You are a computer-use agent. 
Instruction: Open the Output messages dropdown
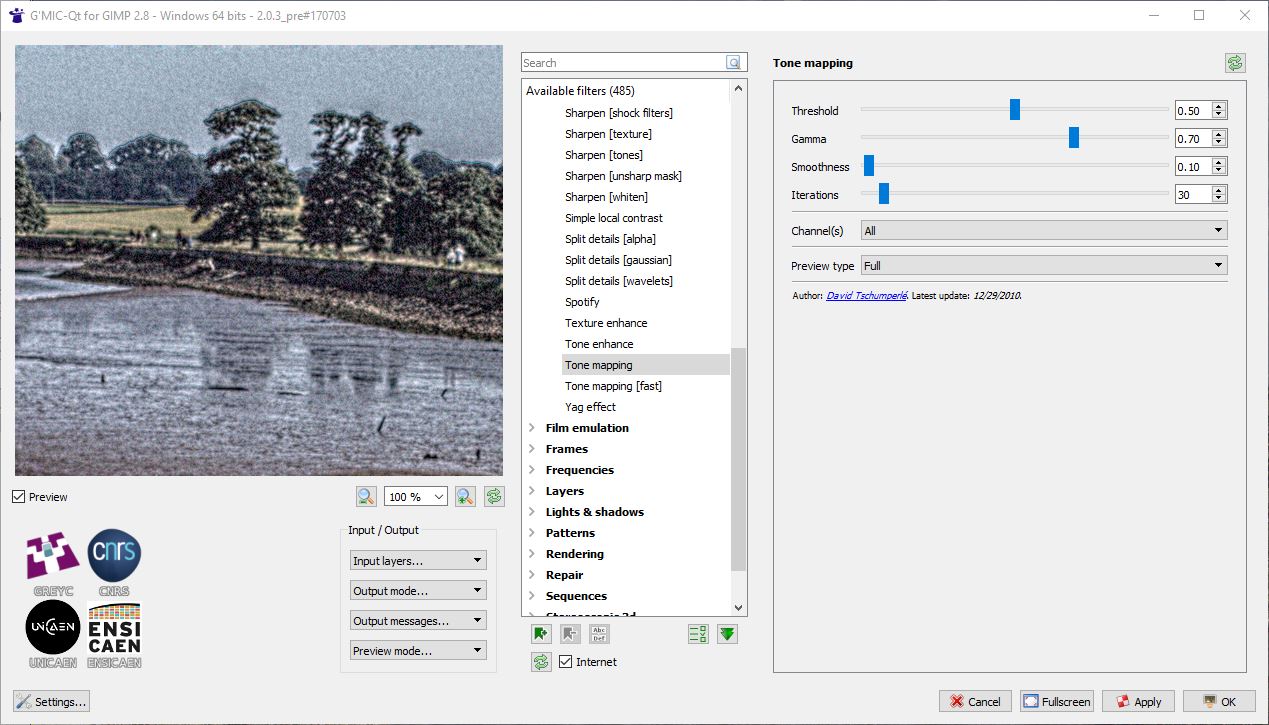[x=418, y=621]
